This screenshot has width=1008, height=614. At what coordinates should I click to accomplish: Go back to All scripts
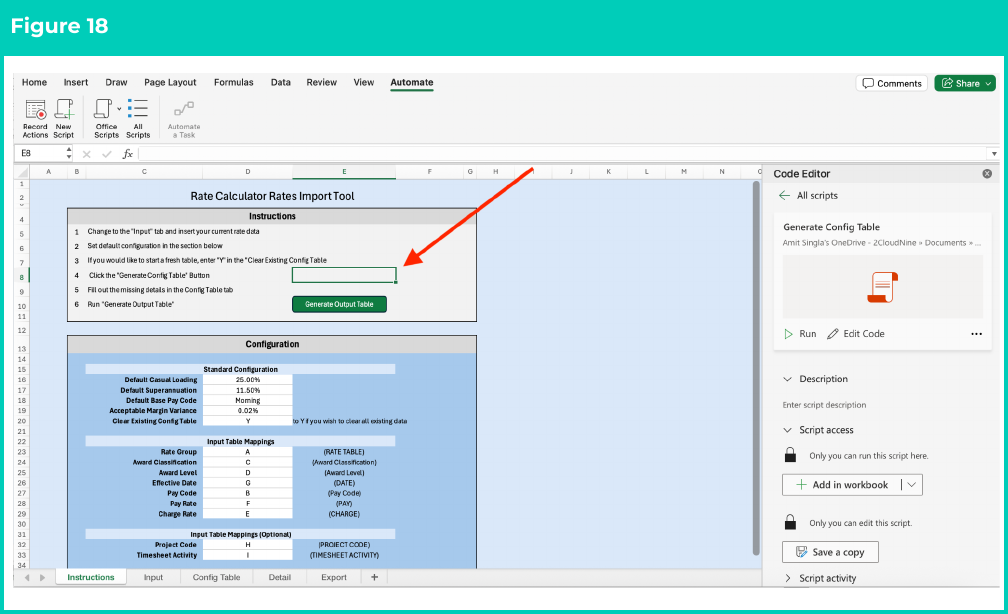coord(808,195)
